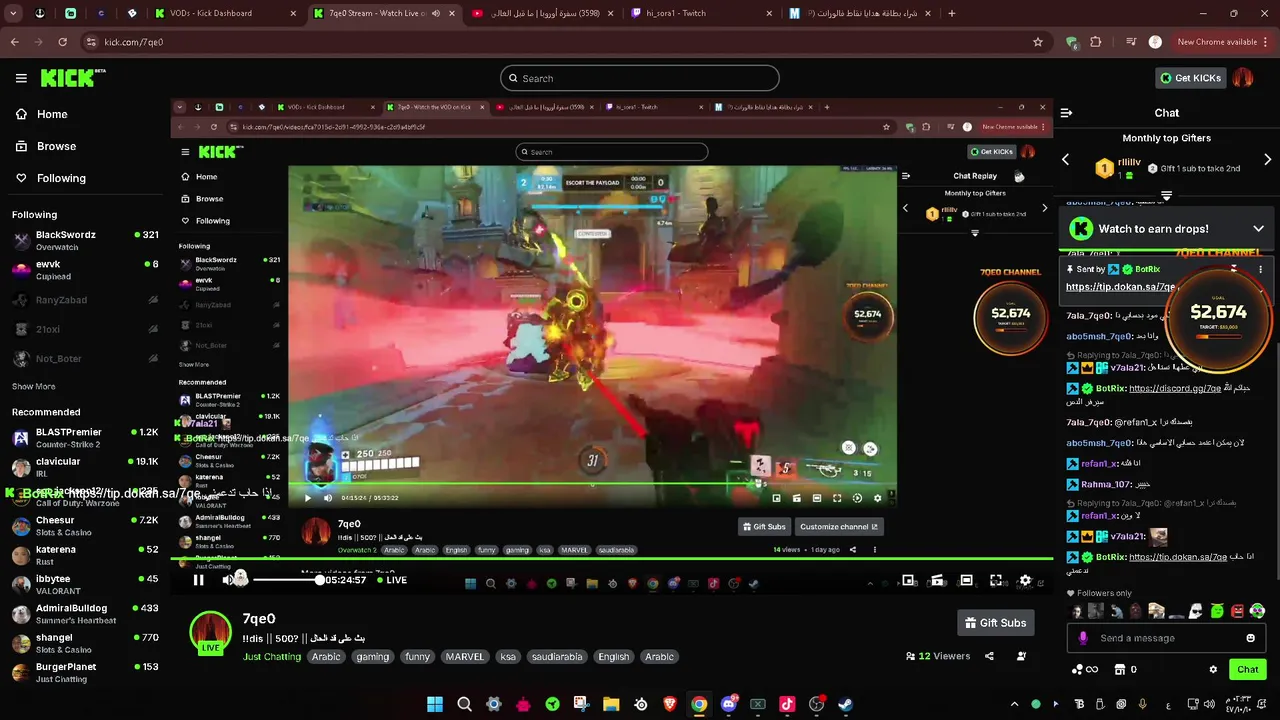Open AdmiralBulldog recommended channel
1280x720 pixels.
click(x=85, y=614)
